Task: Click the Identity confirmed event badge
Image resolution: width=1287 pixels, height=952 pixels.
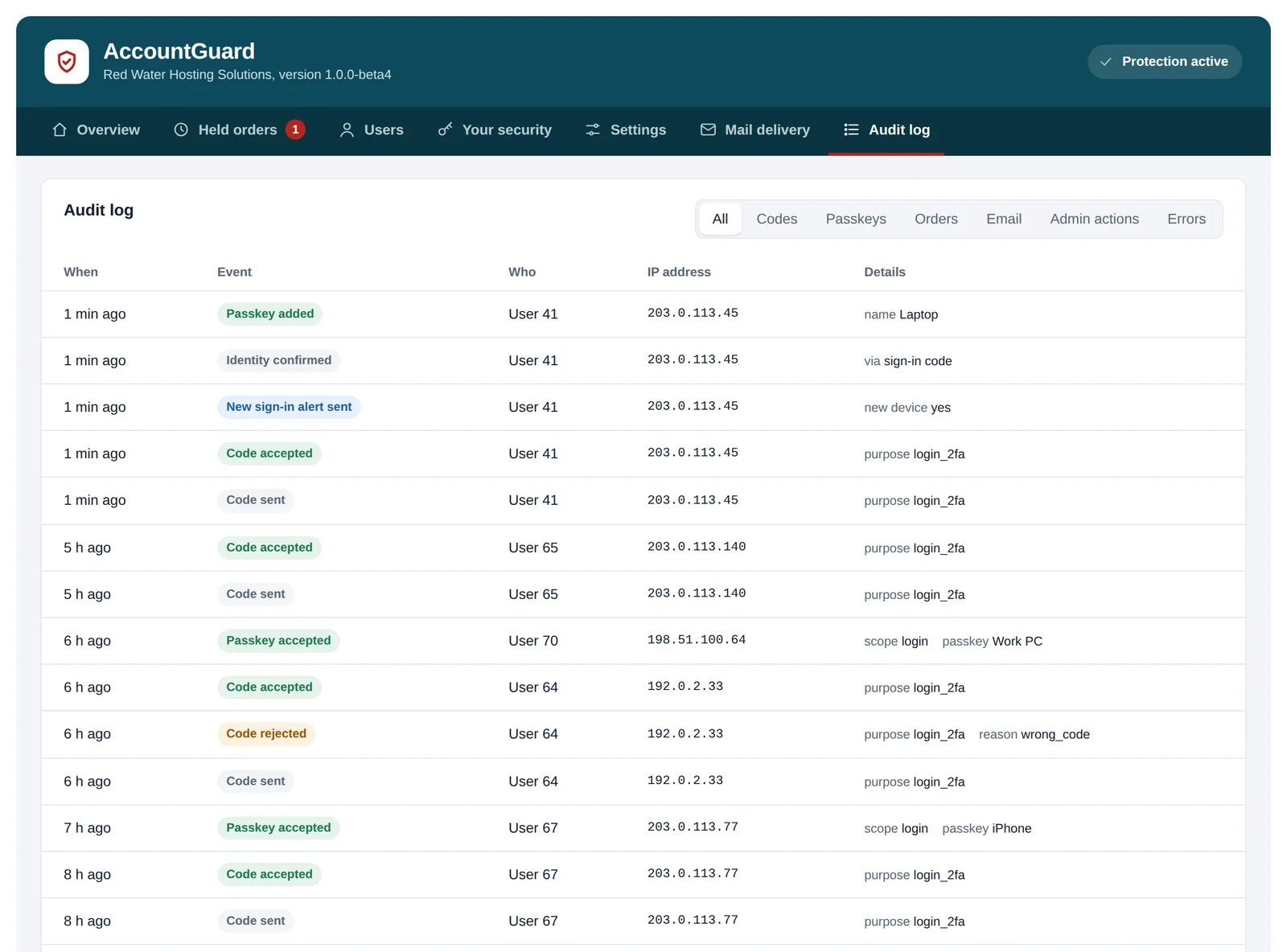Action: click(x=278, y=360)
